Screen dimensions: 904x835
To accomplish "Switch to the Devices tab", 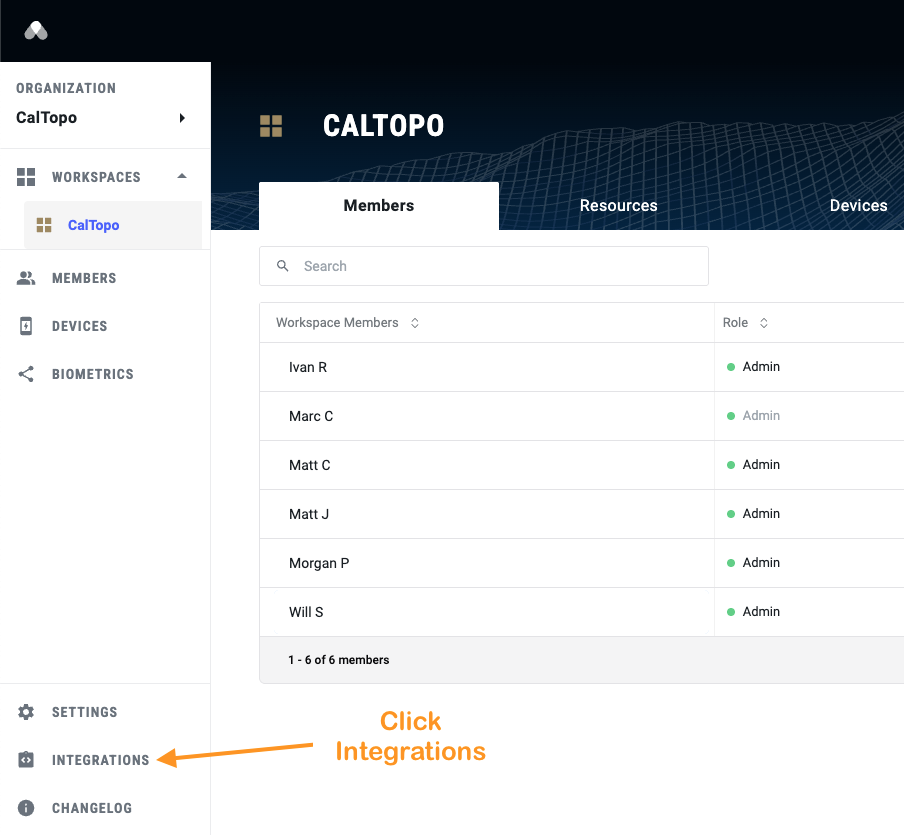I will coord(858,205).
